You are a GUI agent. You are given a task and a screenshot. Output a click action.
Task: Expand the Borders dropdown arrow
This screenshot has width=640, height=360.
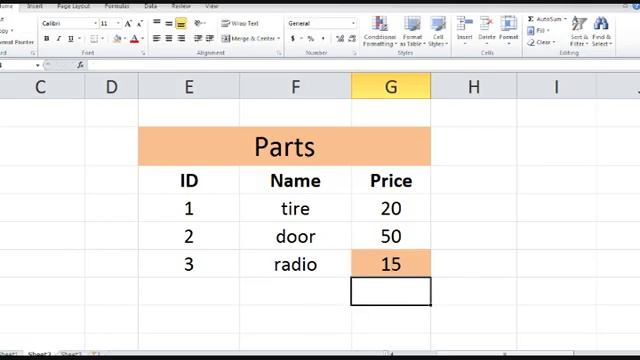click(102, 39)
